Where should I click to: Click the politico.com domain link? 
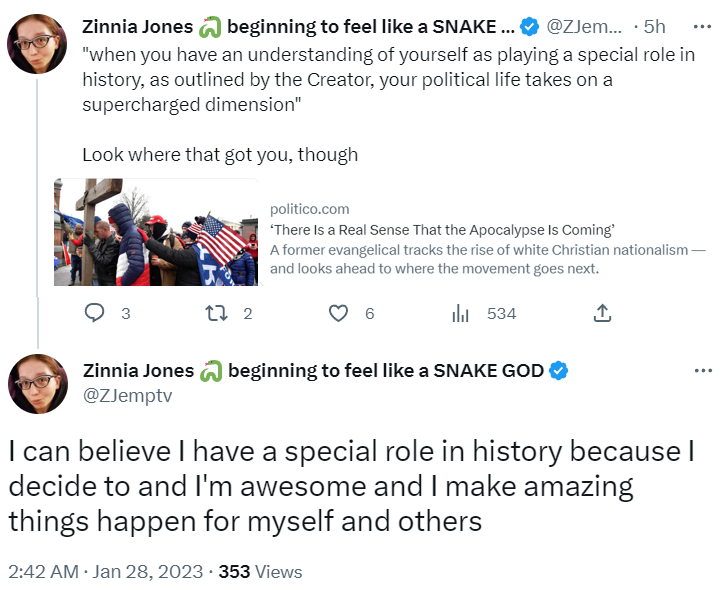309,209
